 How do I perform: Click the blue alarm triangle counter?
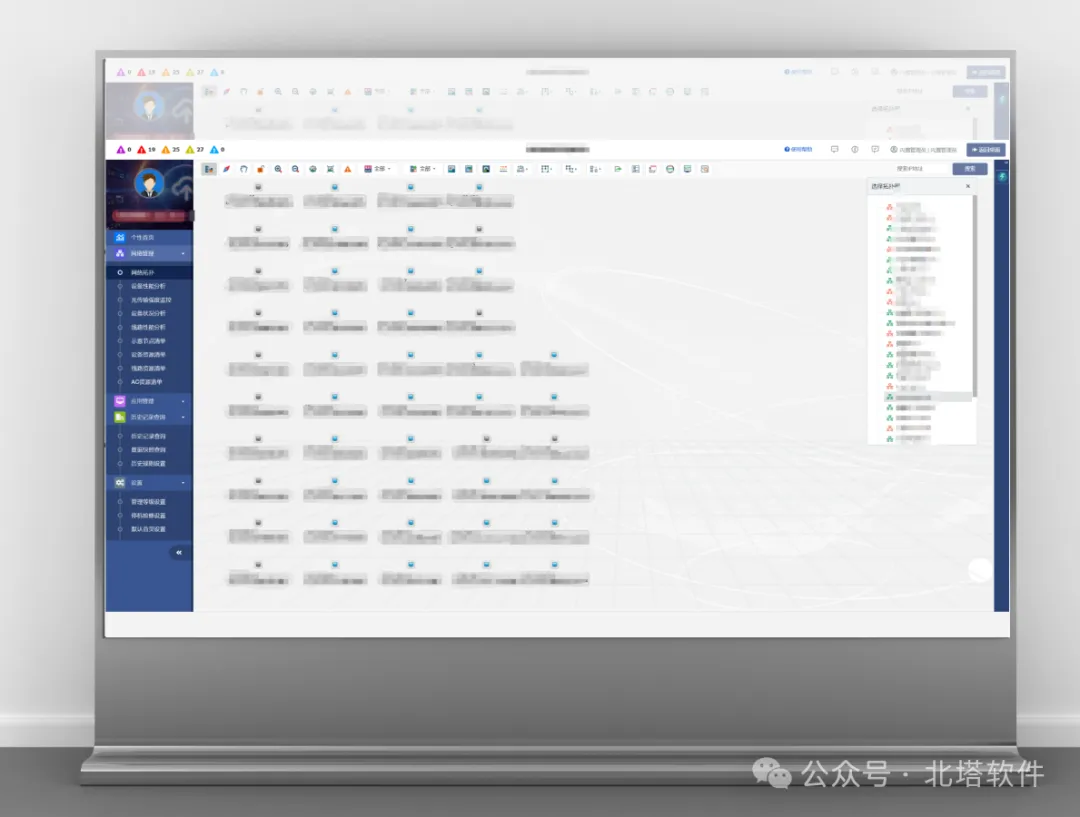[217, 149]
